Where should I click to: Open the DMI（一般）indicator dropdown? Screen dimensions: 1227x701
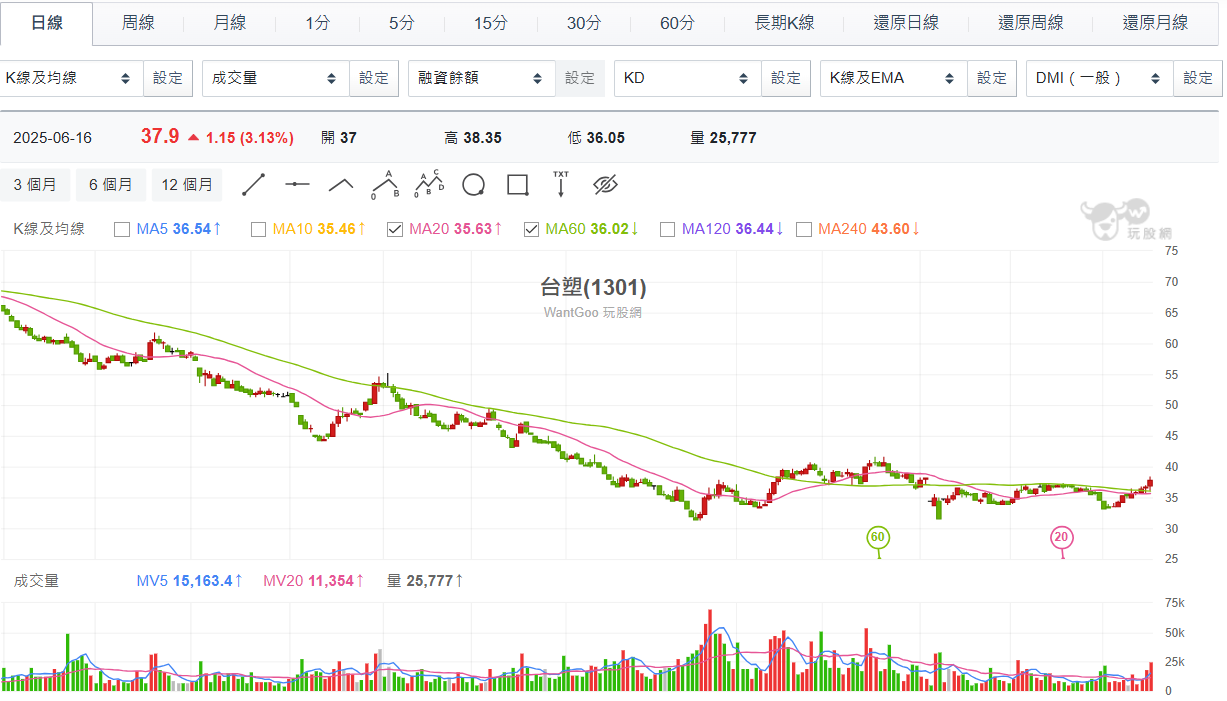1098,78
